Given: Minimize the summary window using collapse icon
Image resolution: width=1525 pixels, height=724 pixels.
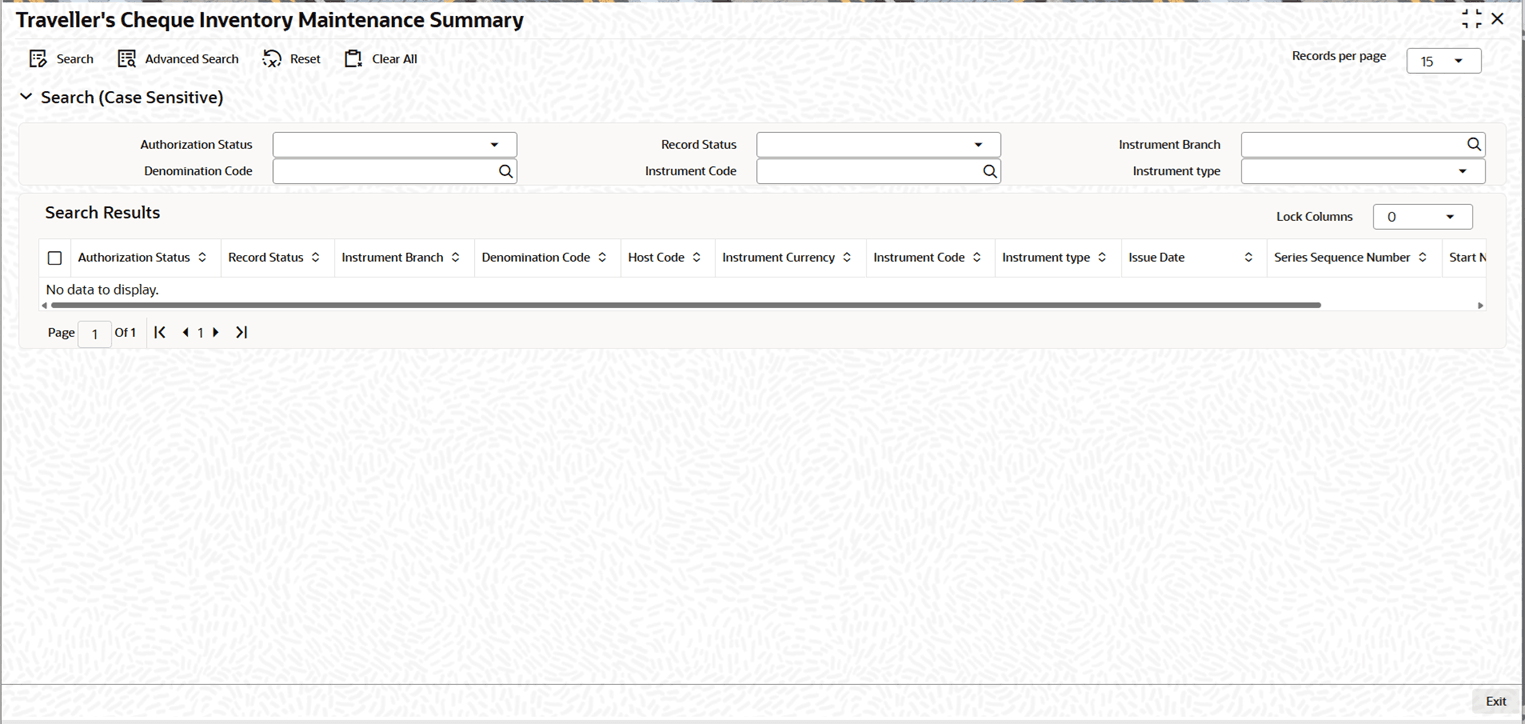Looking at the screenshot, I should click(1472, 19).
